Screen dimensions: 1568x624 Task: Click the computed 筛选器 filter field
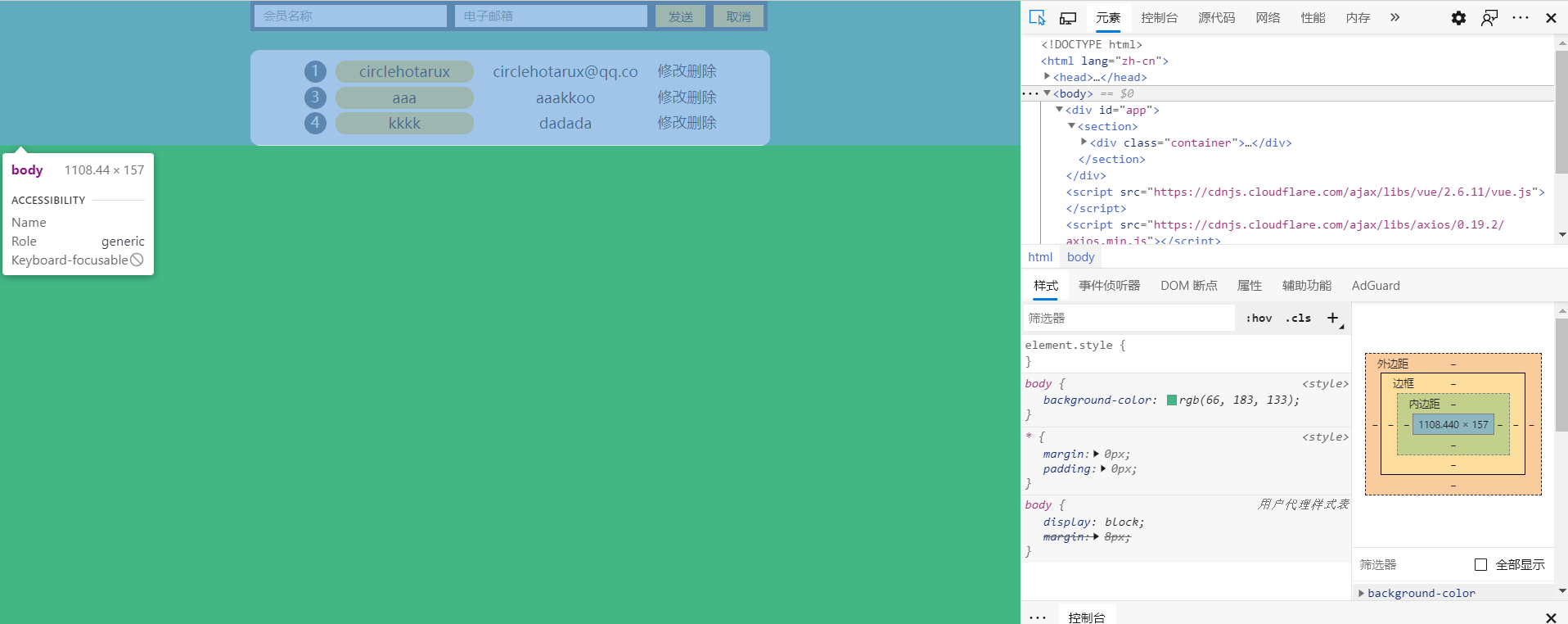point(1410,564)
